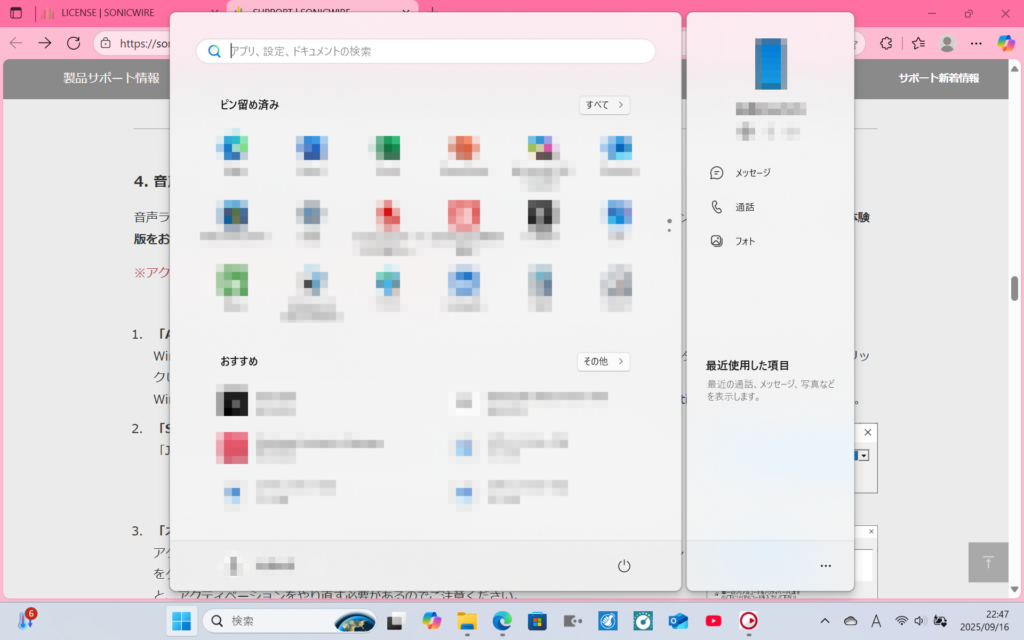
Task: Open Outlook from the taskbar
Action: [679, 621]
